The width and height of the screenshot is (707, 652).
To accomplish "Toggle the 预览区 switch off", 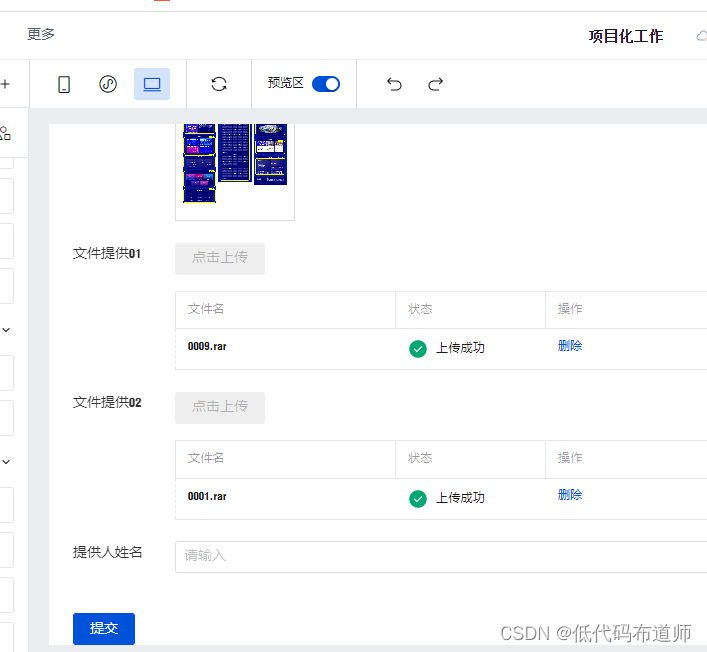I will click(x=326, y=84).
